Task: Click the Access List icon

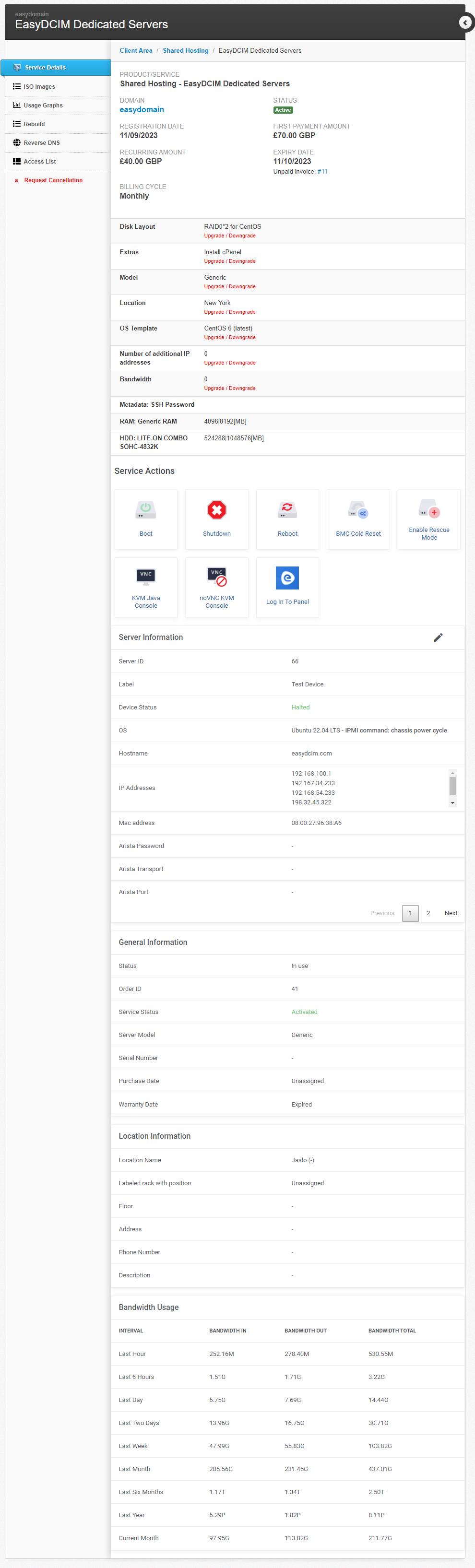Action: [16, 161]
